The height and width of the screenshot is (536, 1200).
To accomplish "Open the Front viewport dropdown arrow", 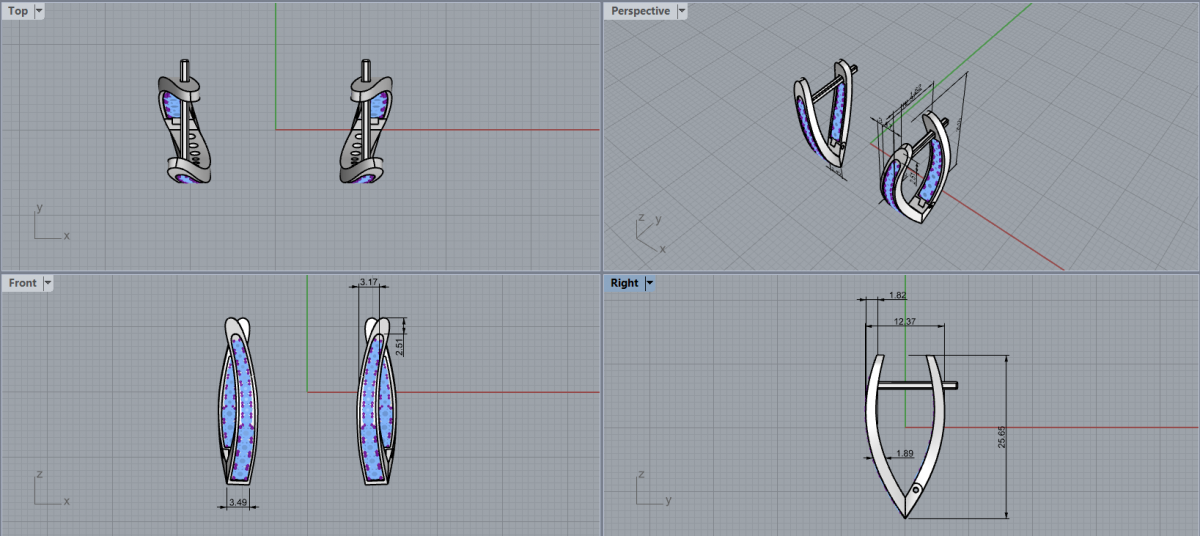I will point(48,283).
